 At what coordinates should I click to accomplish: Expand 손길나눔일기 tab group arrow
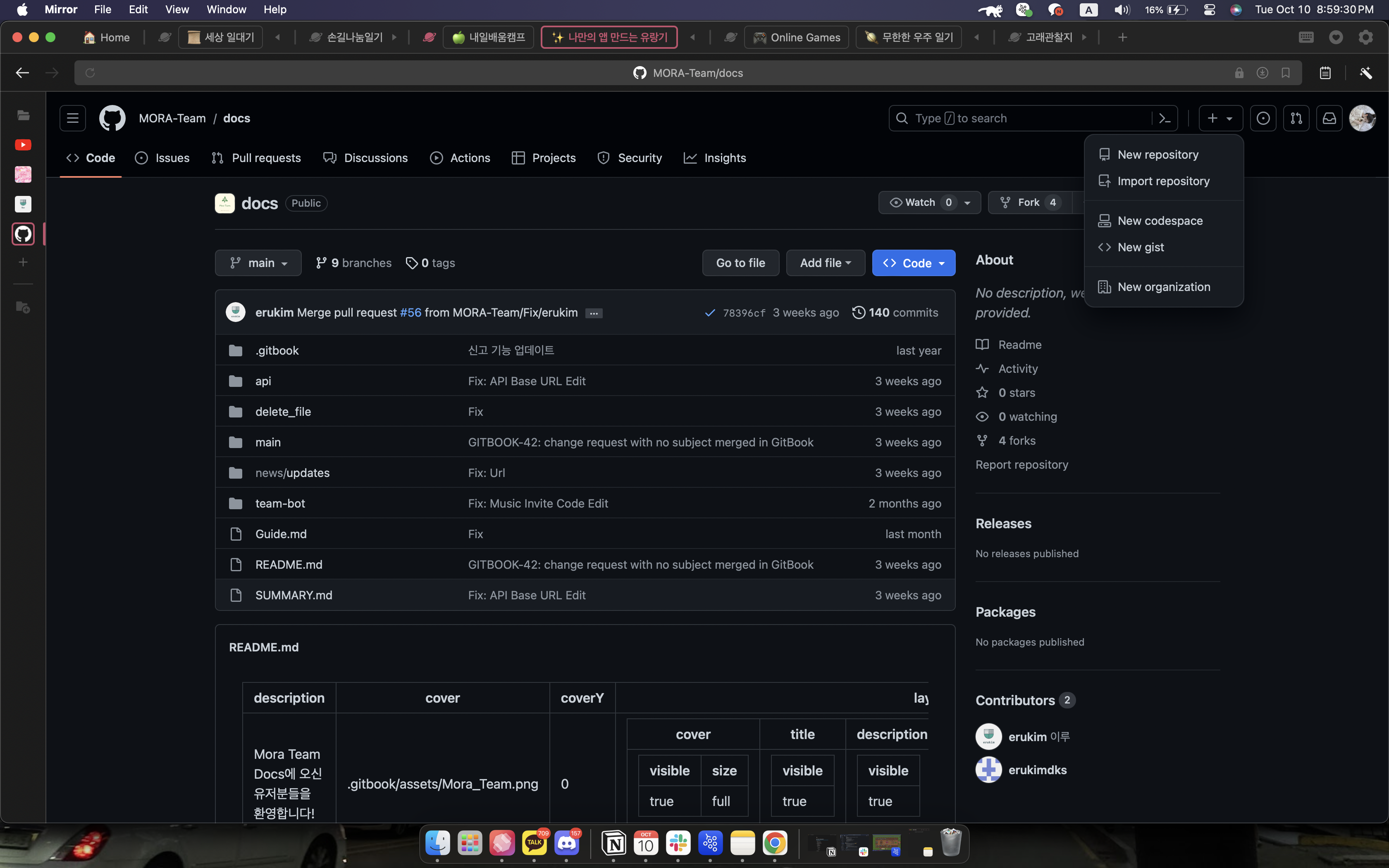tap(394, 37)
